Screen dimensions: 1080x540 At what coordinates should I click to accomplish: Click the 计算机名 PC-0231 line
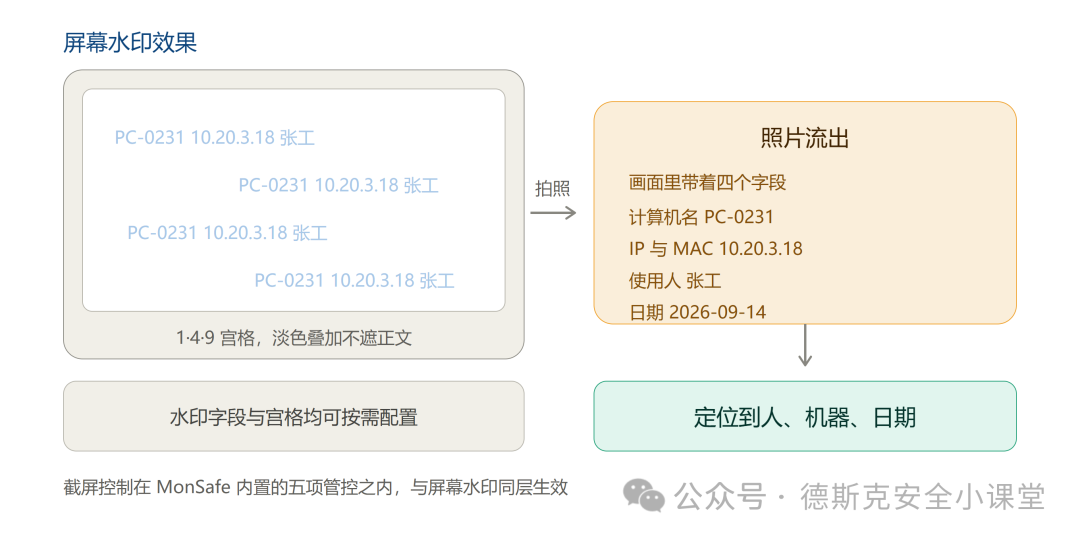pyautogui.click(x=701, y=218)
